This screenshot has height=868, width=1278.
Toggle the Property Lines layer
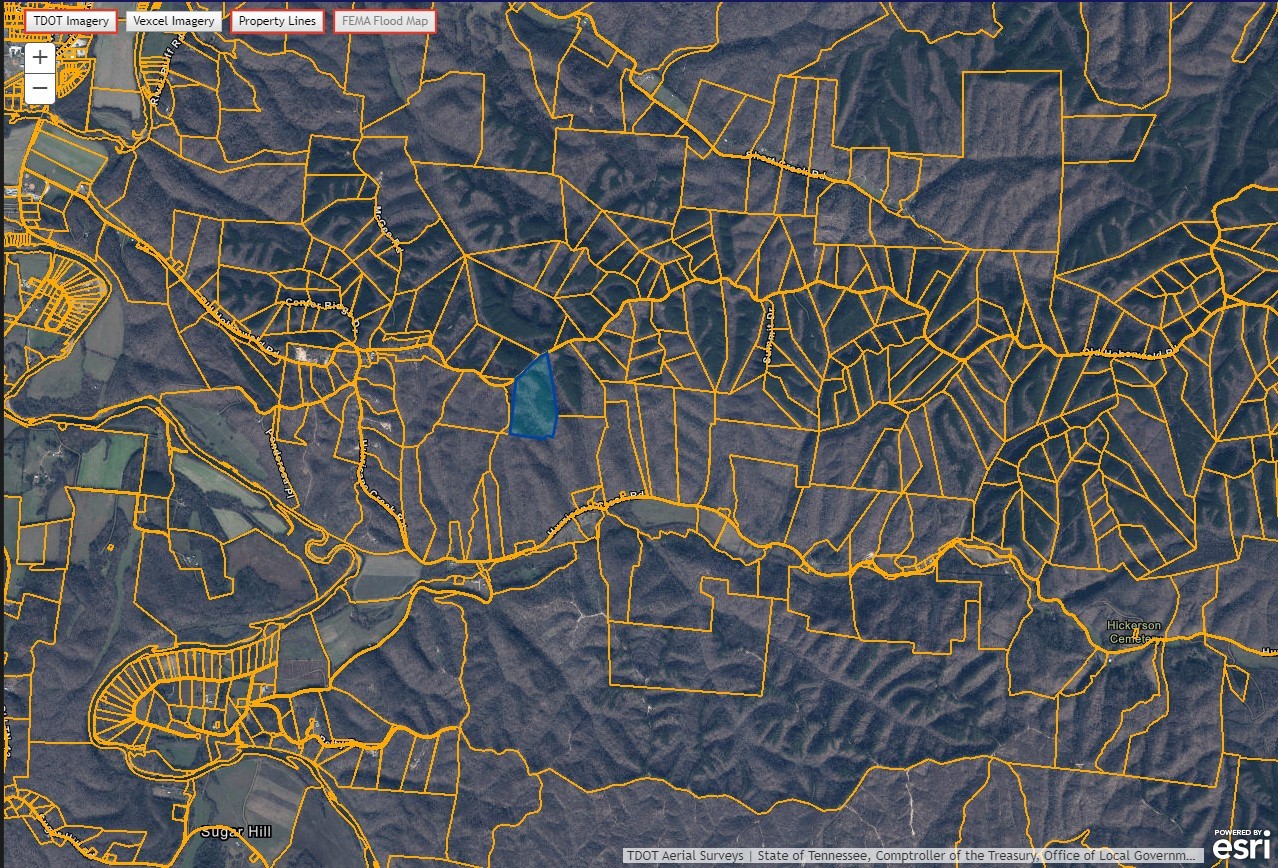[277, 21]
